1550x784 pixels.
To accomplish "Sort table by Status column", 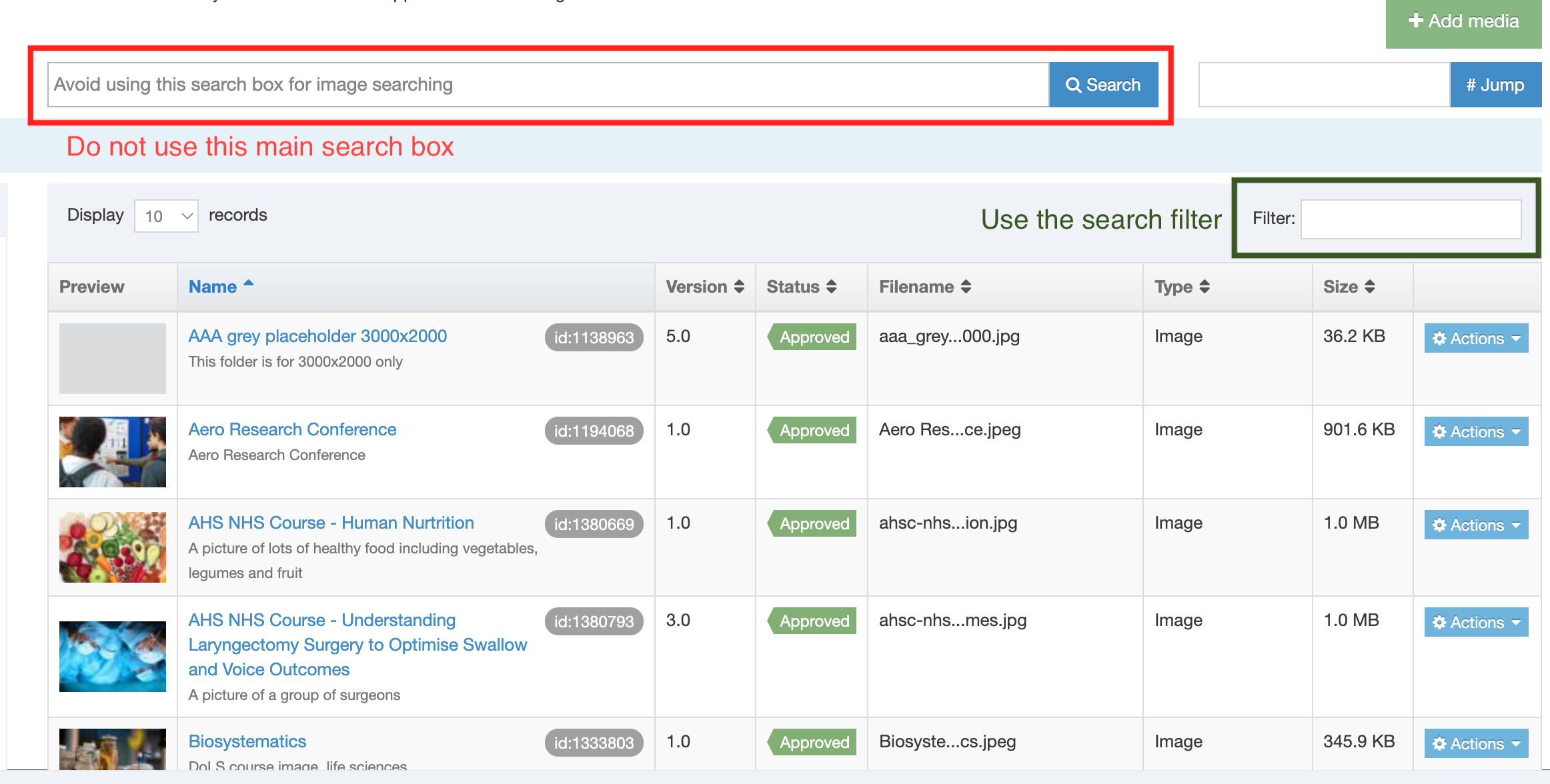I will click(831, 287).
